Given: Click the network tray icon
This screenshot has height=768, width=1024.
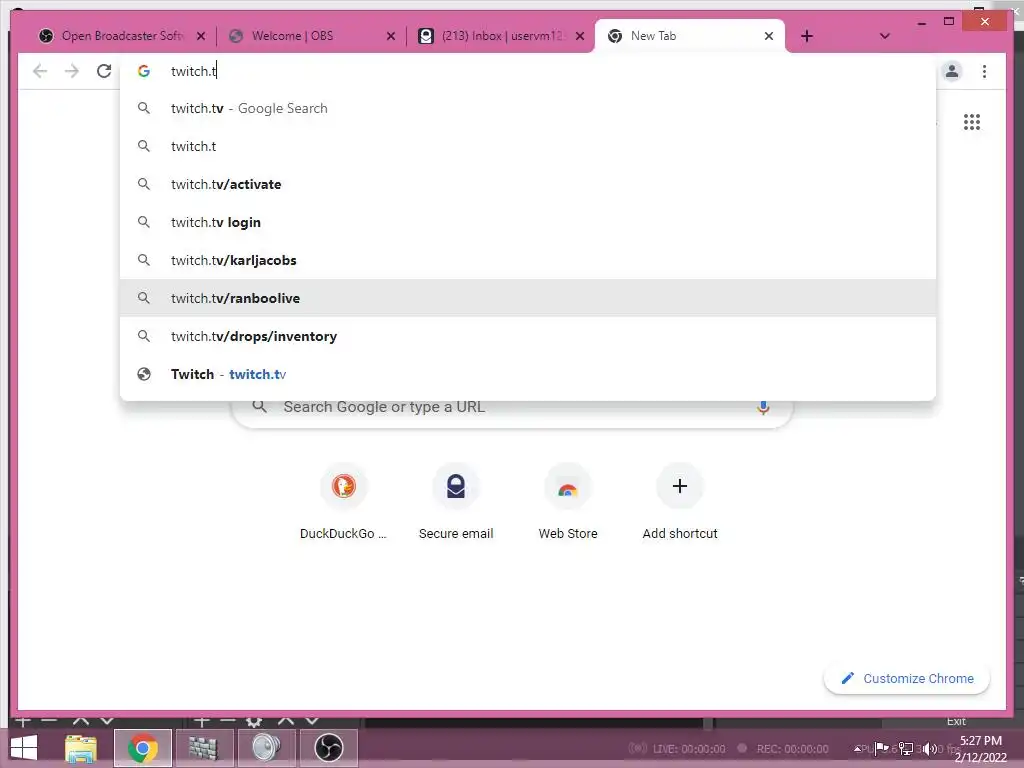Looking at the screenshot, I should point(906,748).
